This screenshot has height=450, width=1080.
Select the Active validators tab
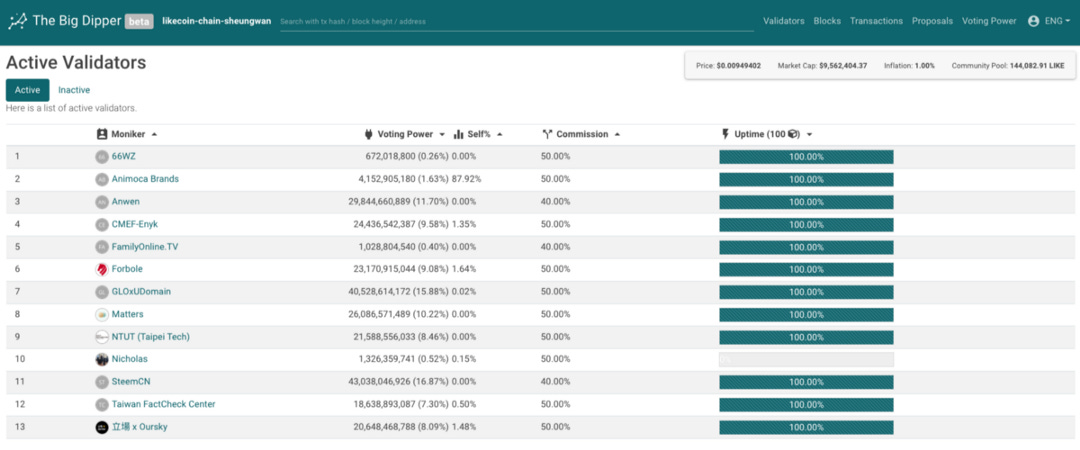(x=28, y=90)
